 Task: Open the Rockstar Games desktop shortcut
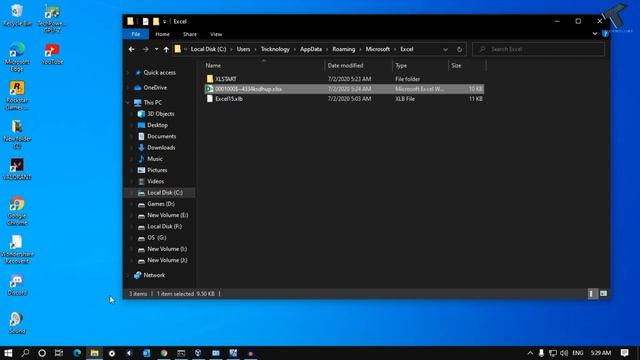[x=17, y=96]
